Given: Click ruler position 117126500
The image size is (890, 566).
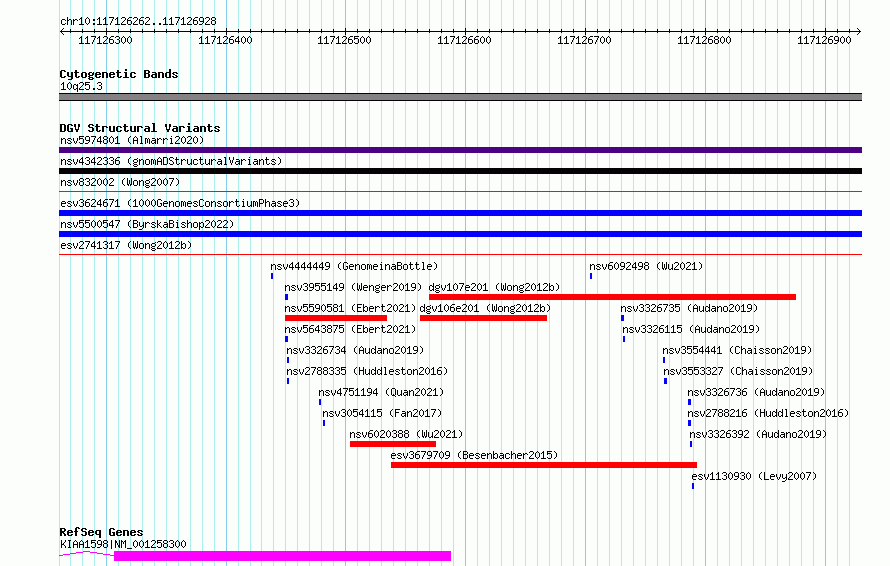Looking at the screenshot, I should coord(344,40).
